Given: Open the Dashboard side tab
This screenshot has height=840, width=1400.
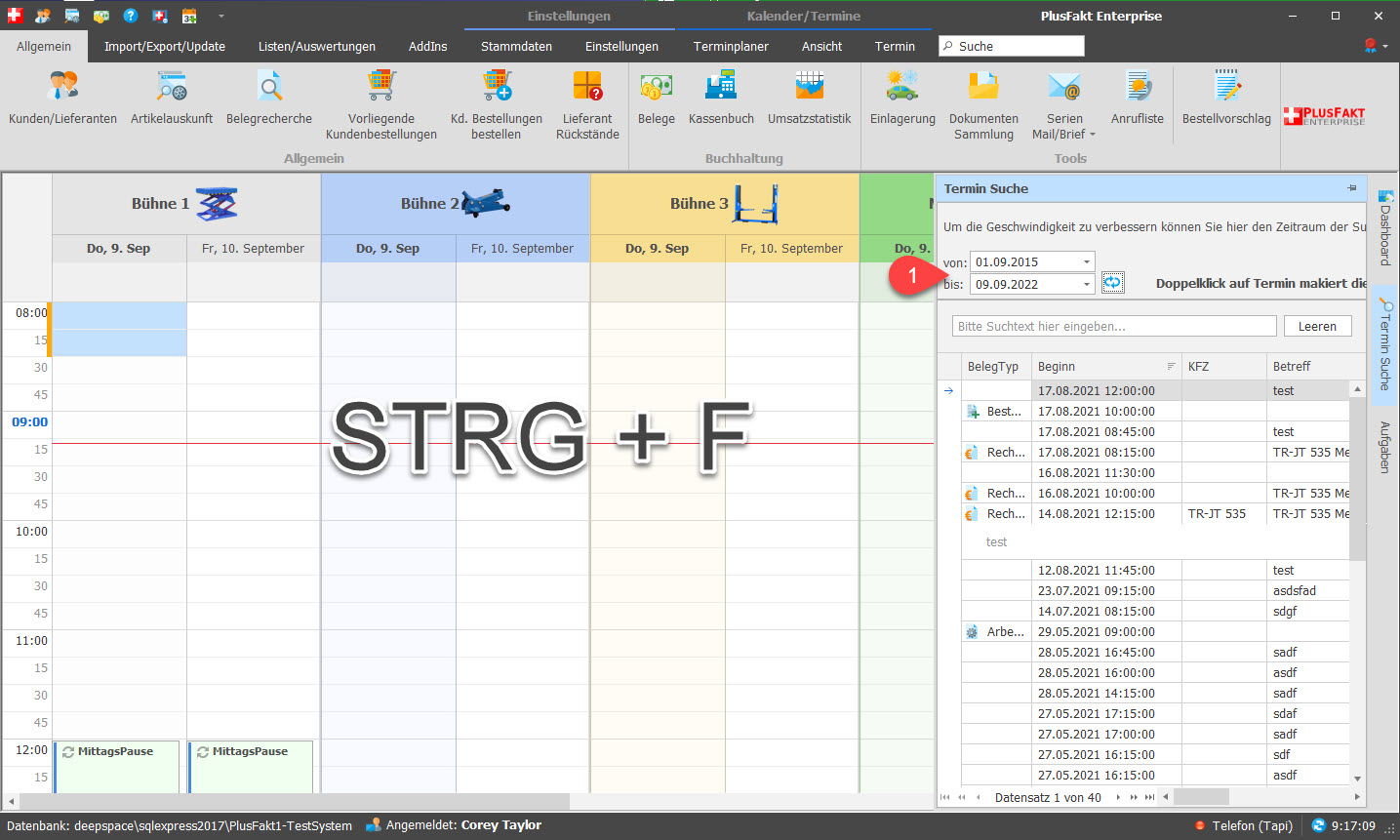Looking at the screenshot, I should coord(1384,229).
